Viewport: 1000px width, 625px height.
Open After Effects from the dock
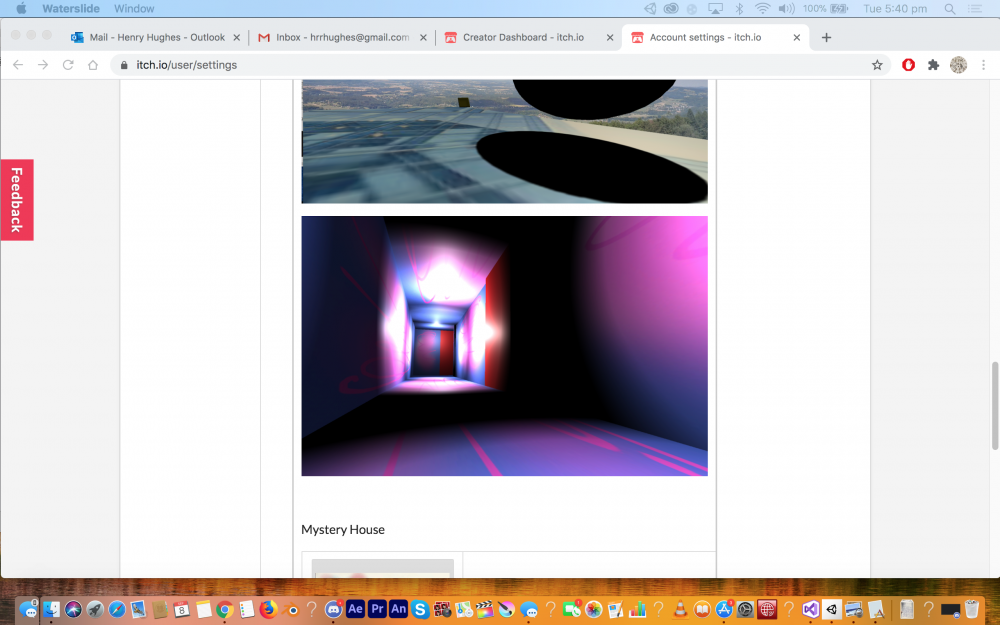(355, 609)
